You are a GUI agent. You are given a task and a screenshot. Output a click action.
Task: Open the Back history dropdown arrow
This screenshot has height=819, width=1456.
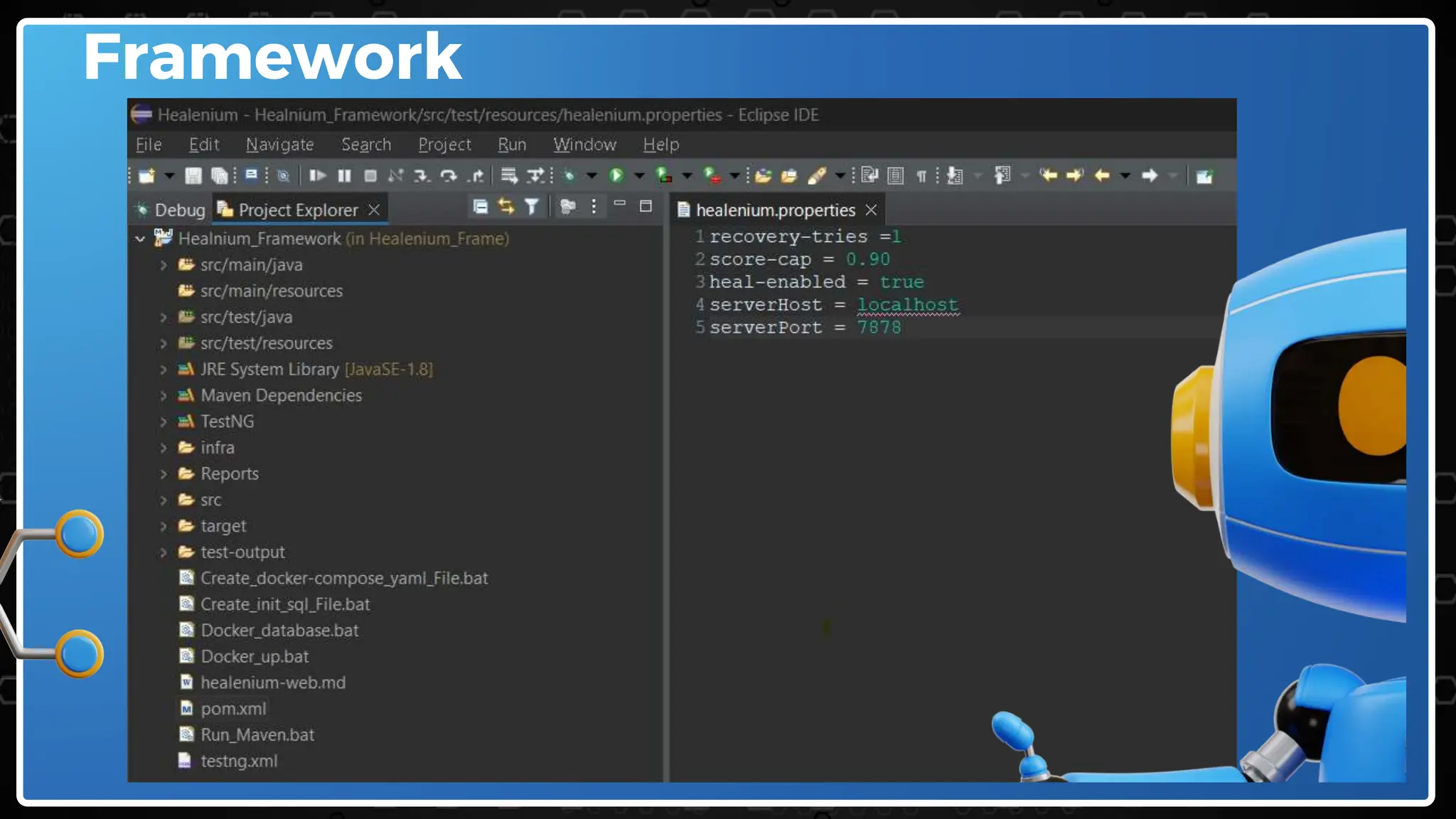click(1125, 176)
